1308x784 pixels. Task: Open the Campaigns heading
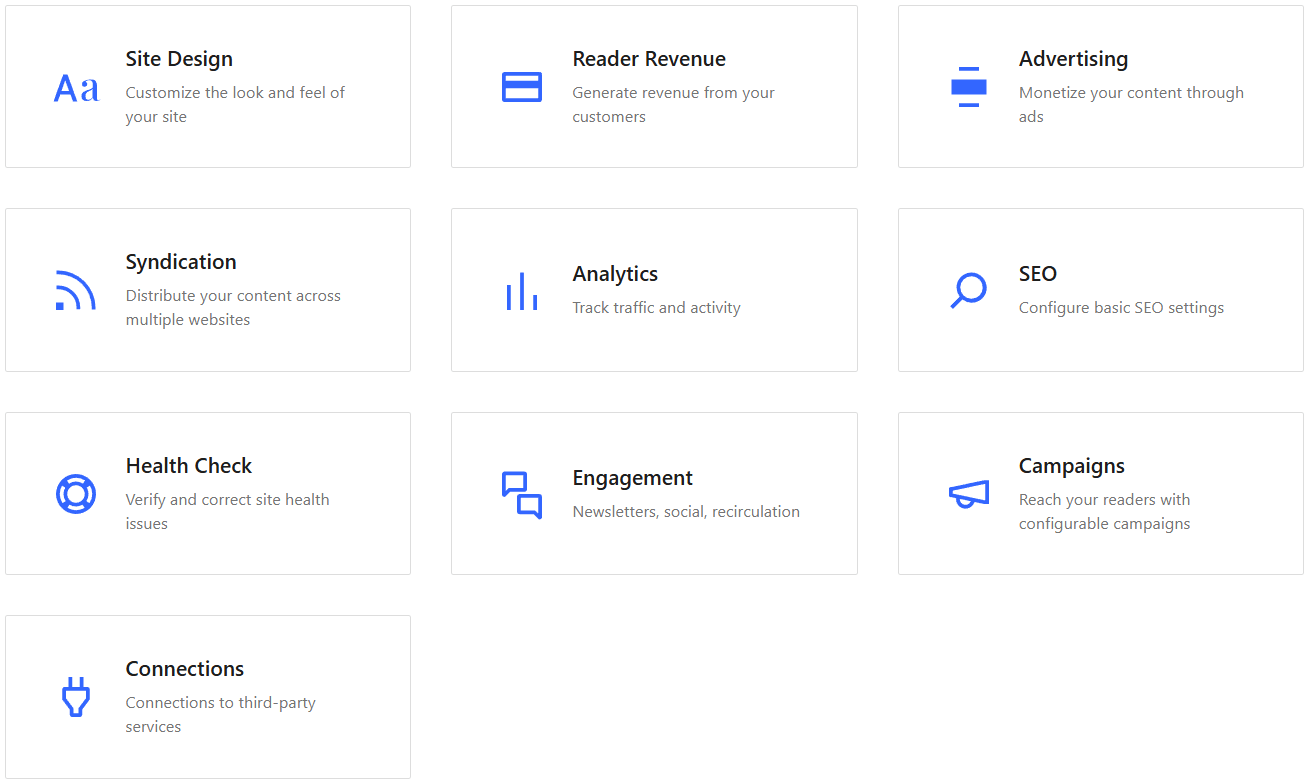click(x=1072, y=466)
